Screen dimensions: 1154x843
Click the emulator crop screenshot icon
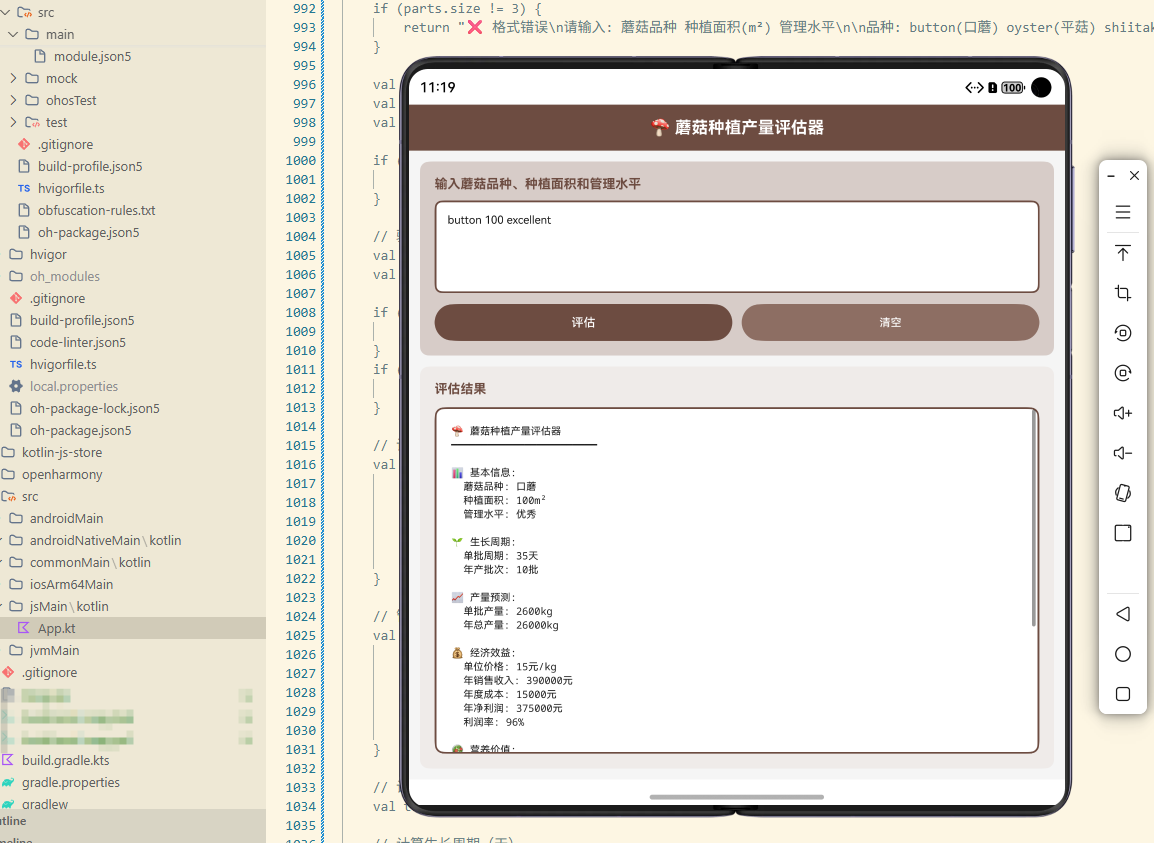1122,293
